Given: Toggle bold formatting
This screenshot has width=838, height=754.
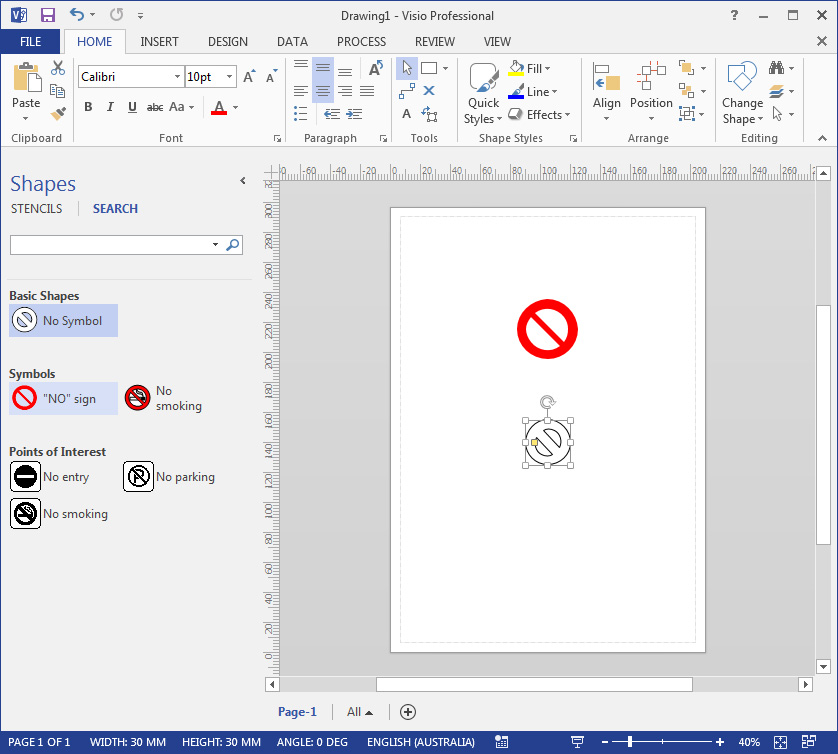Looking at the screenshot, I should tap(88, 107).
